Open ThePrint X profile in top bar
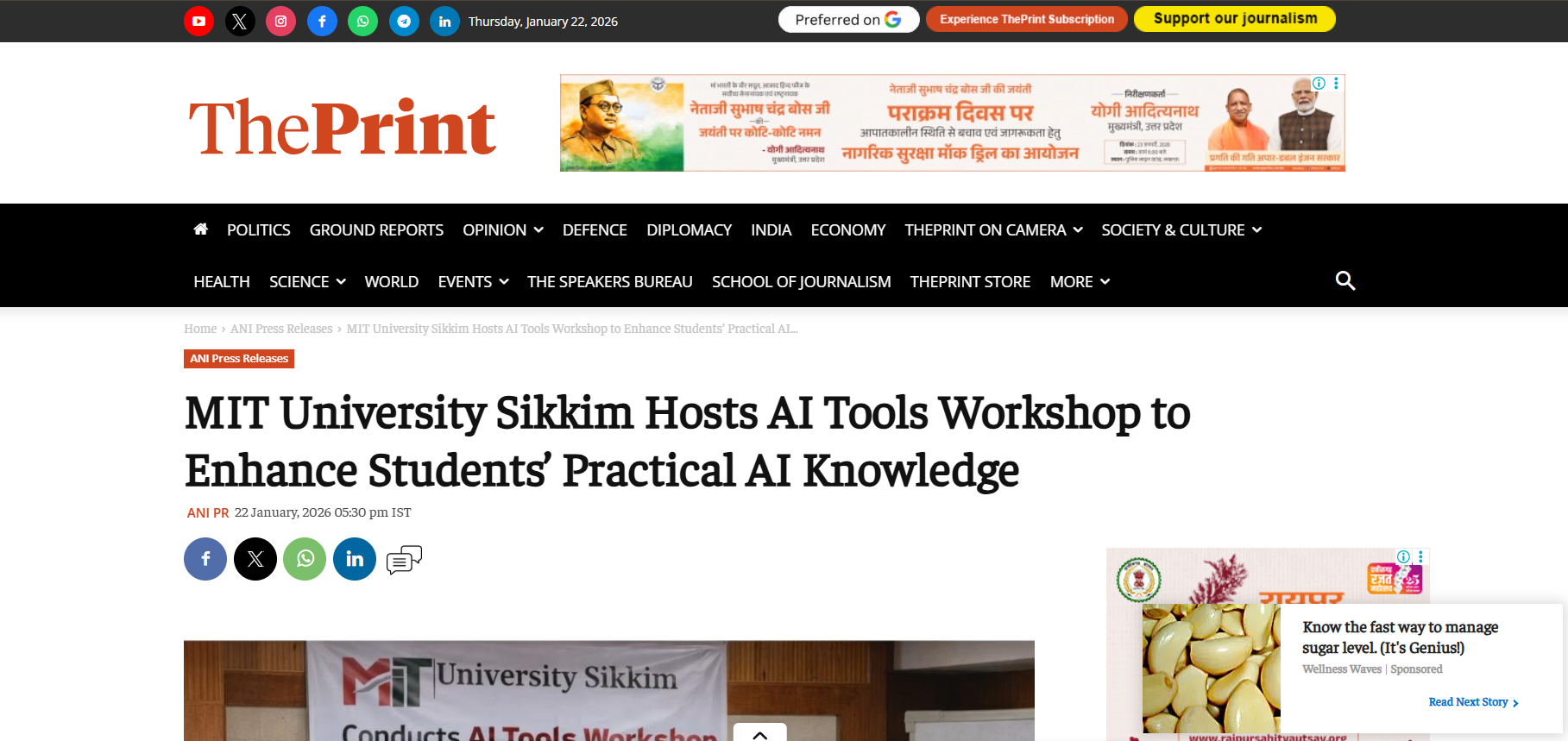This screenshot has height=741, width=1568. (240, 21)
